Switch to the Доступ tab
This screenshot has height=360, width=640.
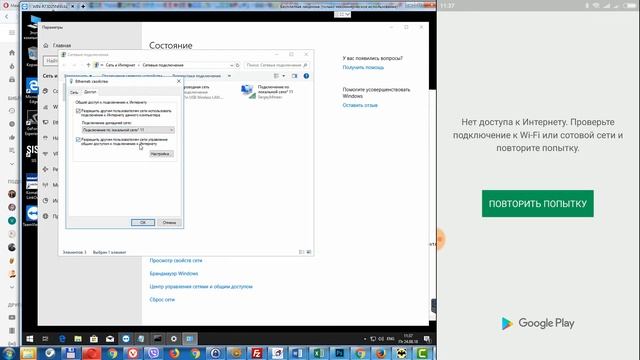[90, 92]
